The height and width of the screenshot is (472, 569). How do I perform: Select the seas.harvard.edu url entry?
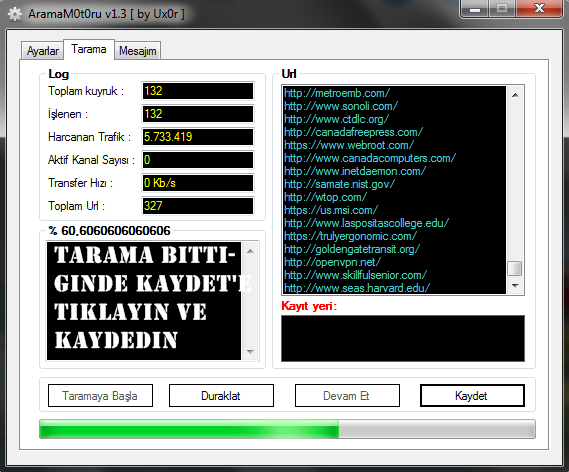click(357, 288)
